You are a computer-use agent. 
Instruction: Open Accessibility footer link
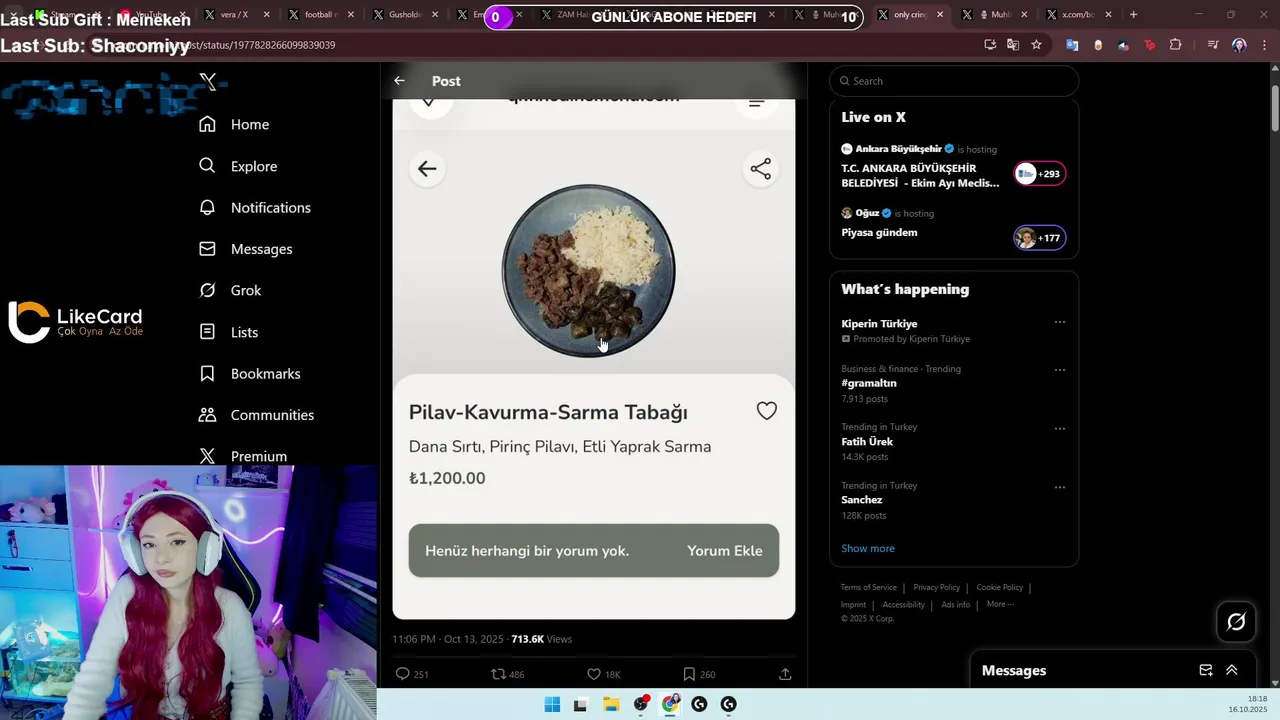point(904,605)
